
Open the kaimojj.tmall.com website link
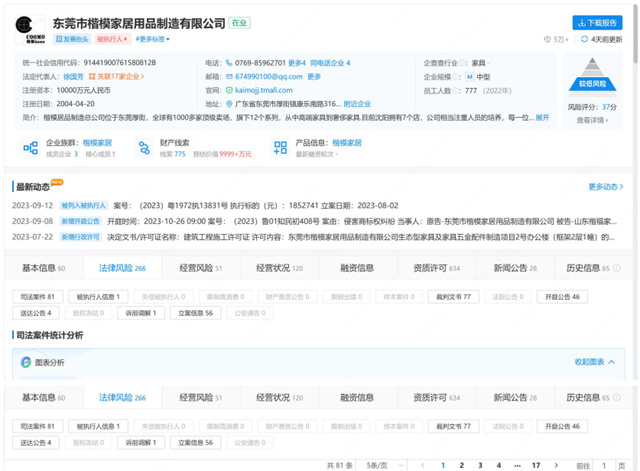click(x=264, y=90)
